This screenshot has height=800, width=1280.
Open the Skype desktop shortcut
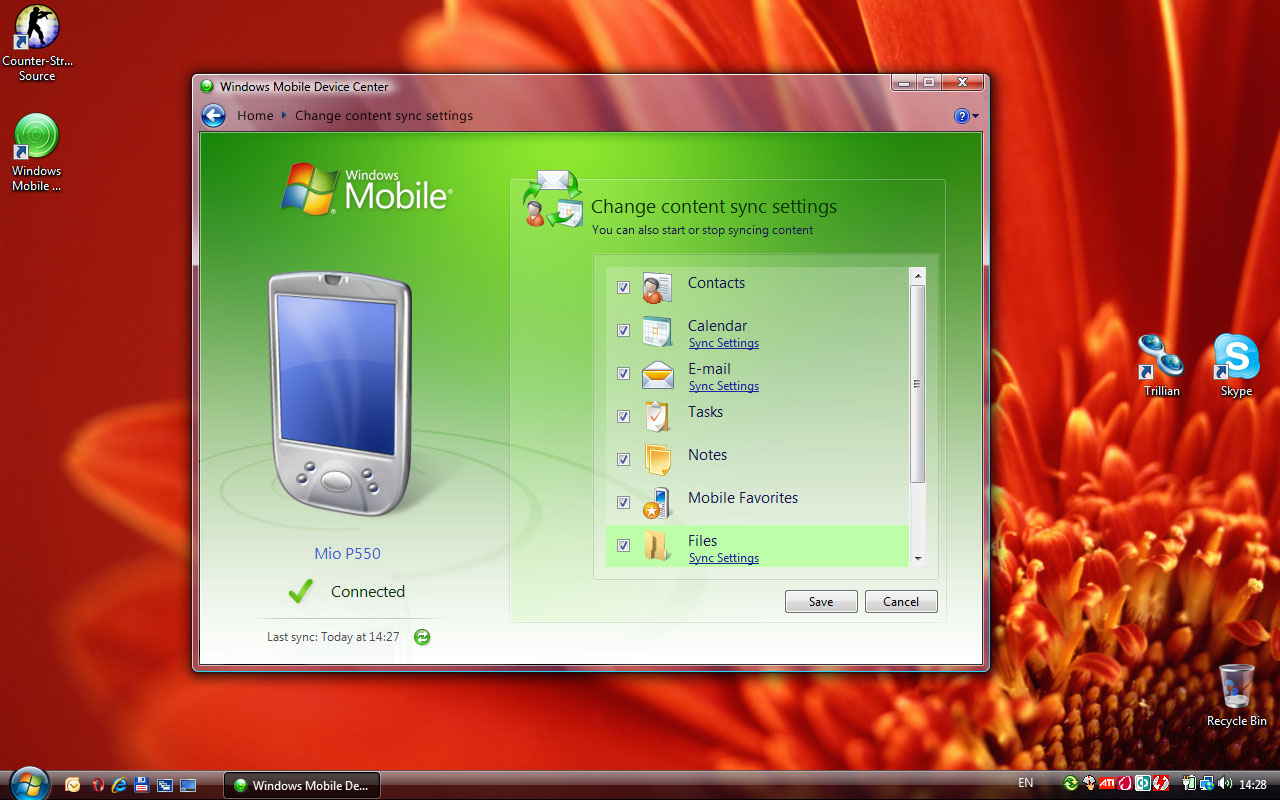1236,365
